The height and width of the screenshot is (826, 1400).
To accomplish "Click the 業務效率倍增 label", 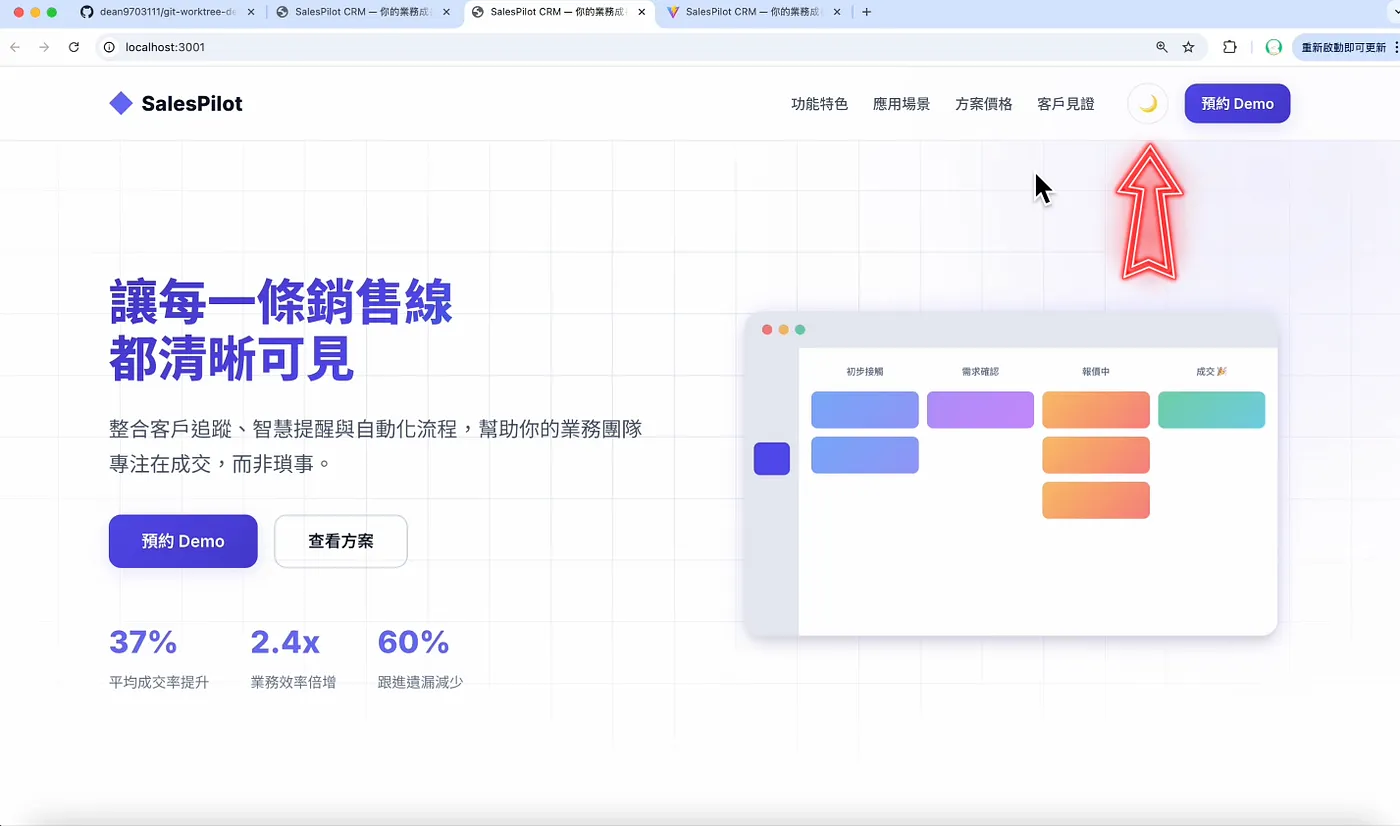I will tap(293, 682).
